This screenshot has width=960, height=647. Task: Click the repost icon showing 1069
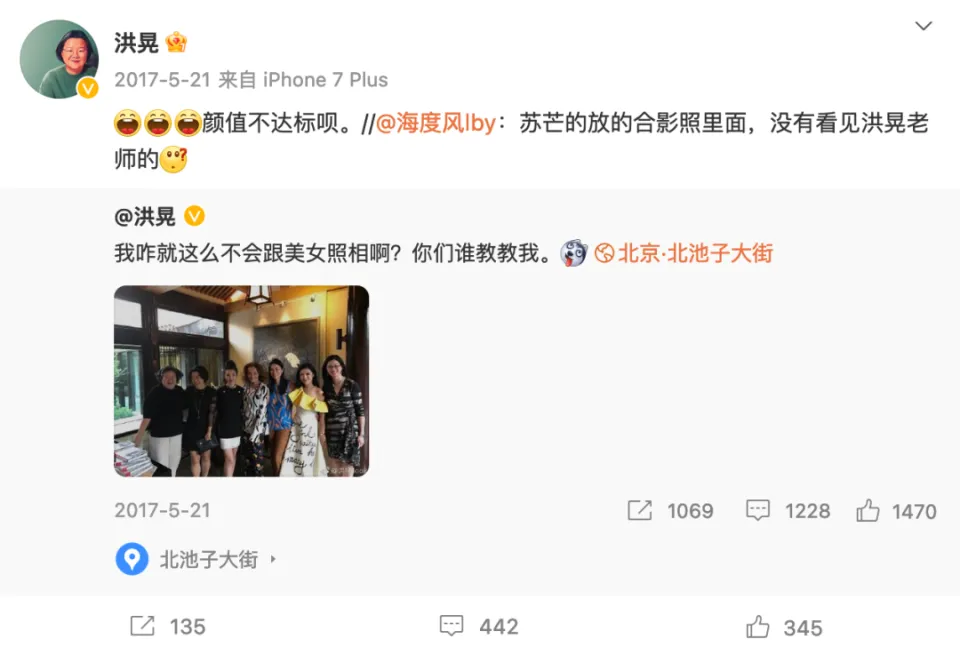pyautogui.click(x=640, y=510)
